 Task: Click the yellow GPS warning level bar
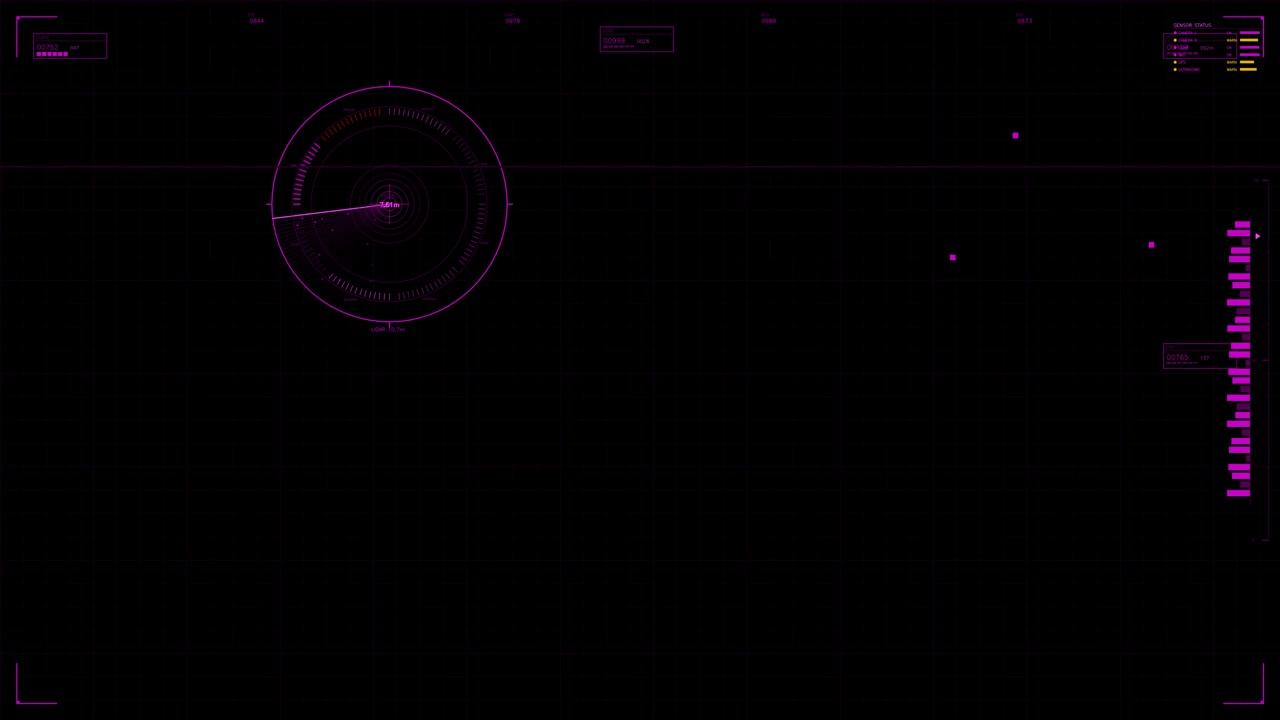(x=1247, y=62)
